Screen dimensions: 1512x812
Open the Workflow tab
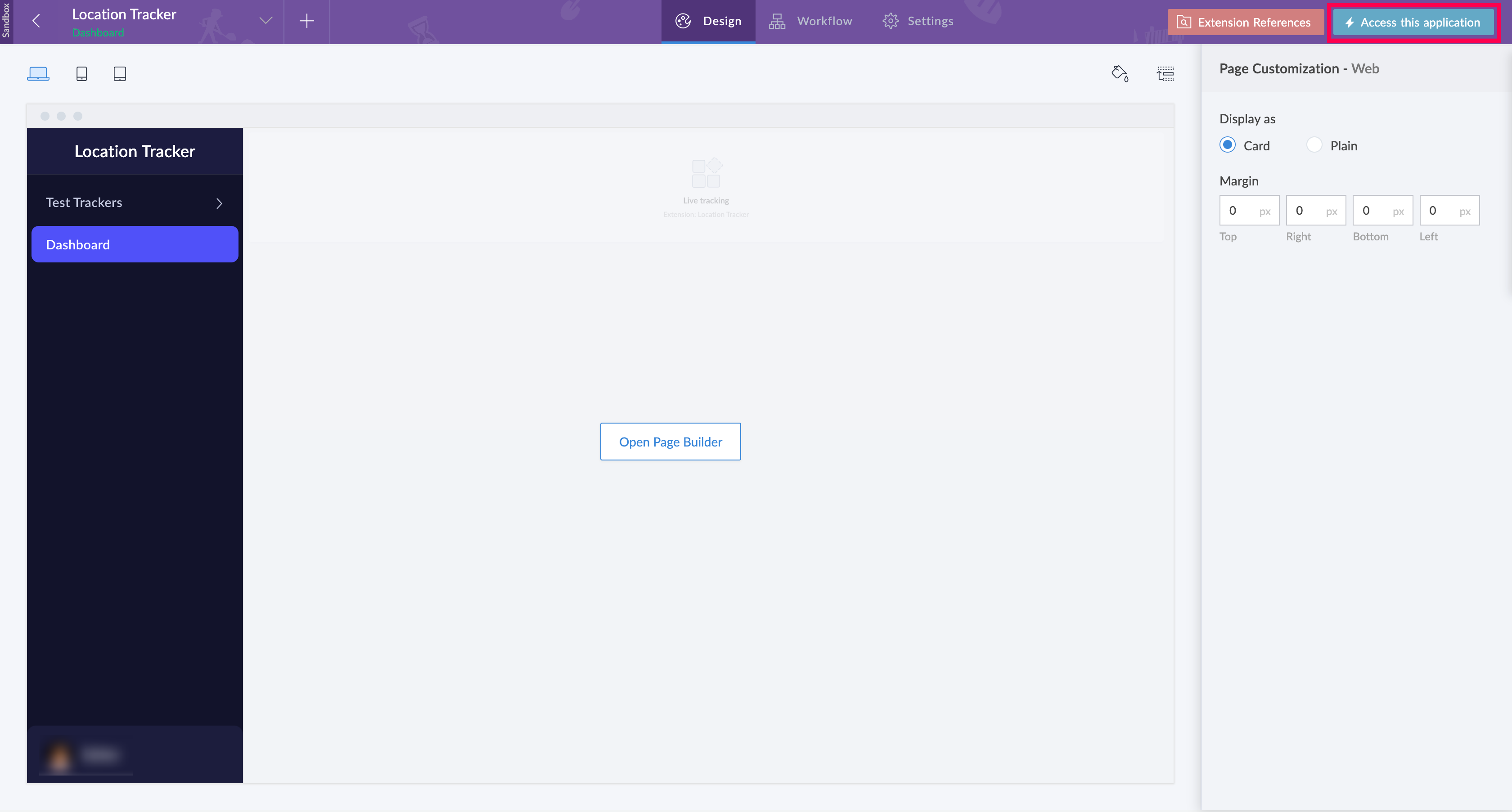click(x=810, y=21)
